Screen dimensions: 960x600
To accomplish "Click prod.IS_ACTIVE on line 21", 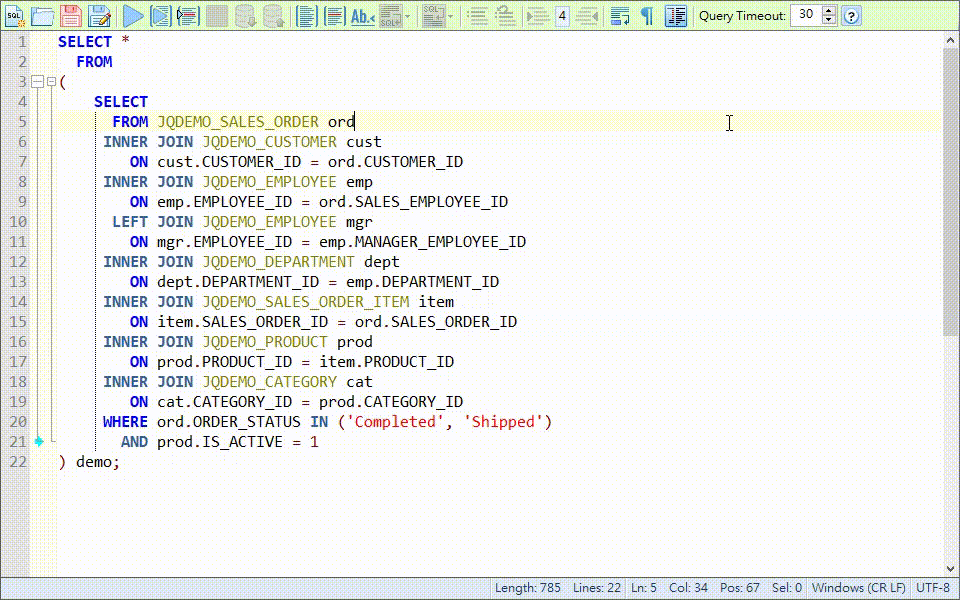I will click(220, 442).
